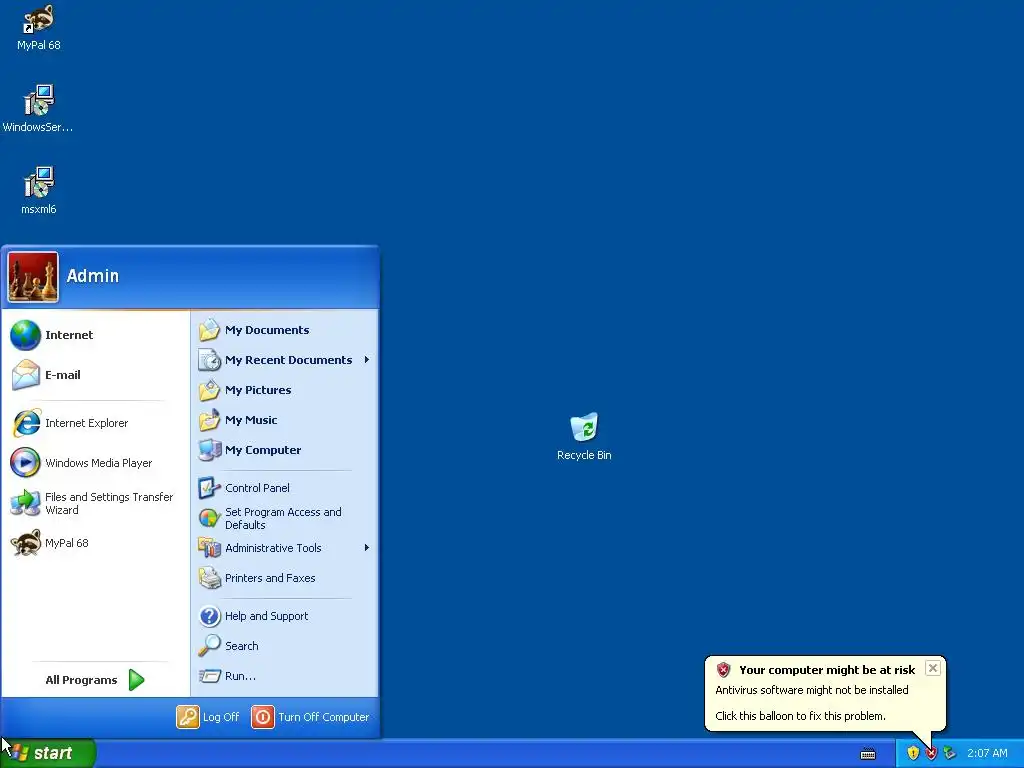Open My Music folder
The height and width of the screenshot is (768, 1024).
point(285,420)
